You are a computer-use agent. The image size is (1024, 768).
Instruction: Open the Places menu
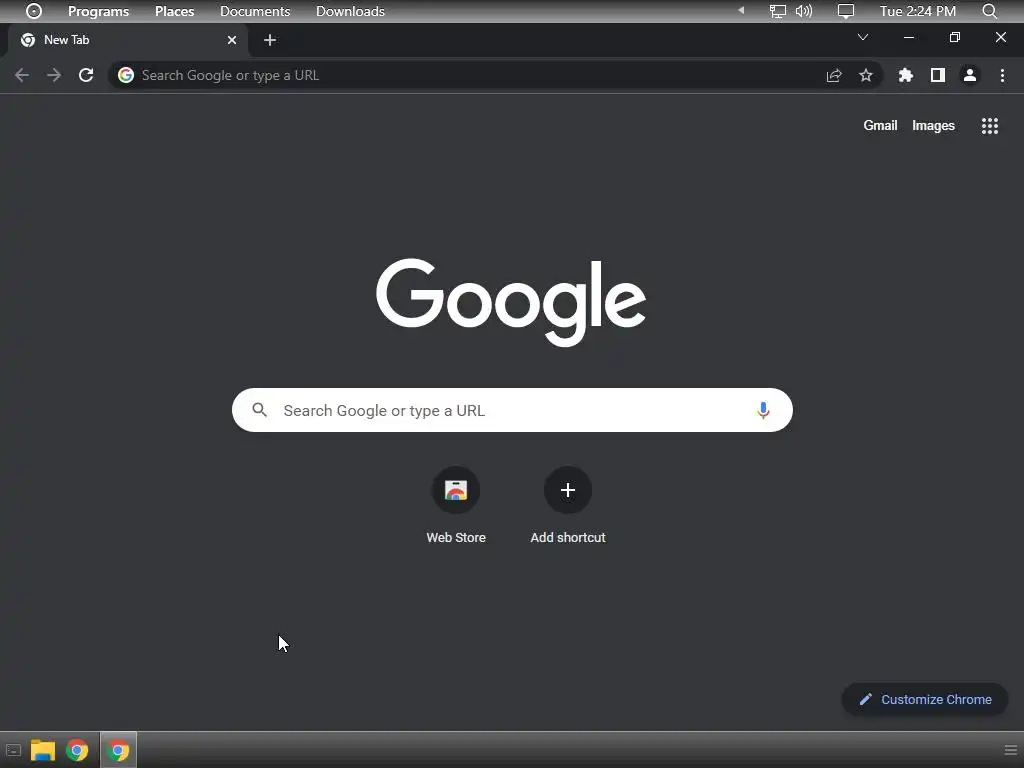[x=174, y=11]
